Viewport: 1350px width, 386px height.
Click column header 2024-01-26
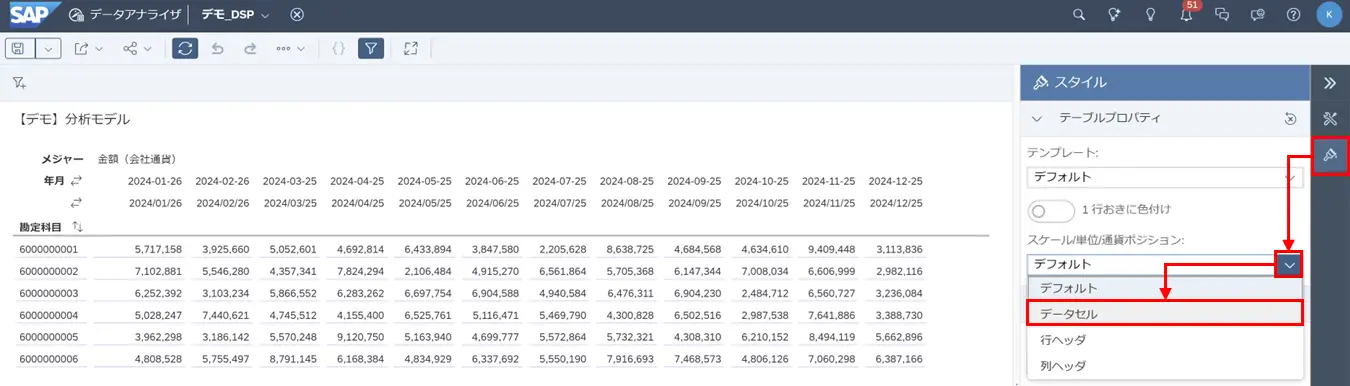[x=155, y=181]
